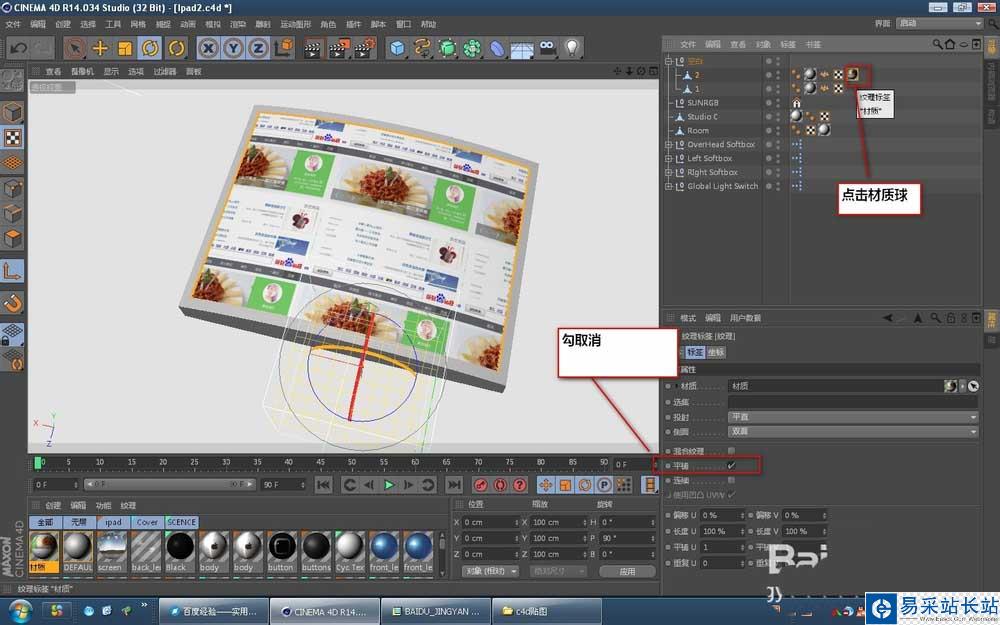
Task: Click the Undo arrow icon
Action: [18, 48]
